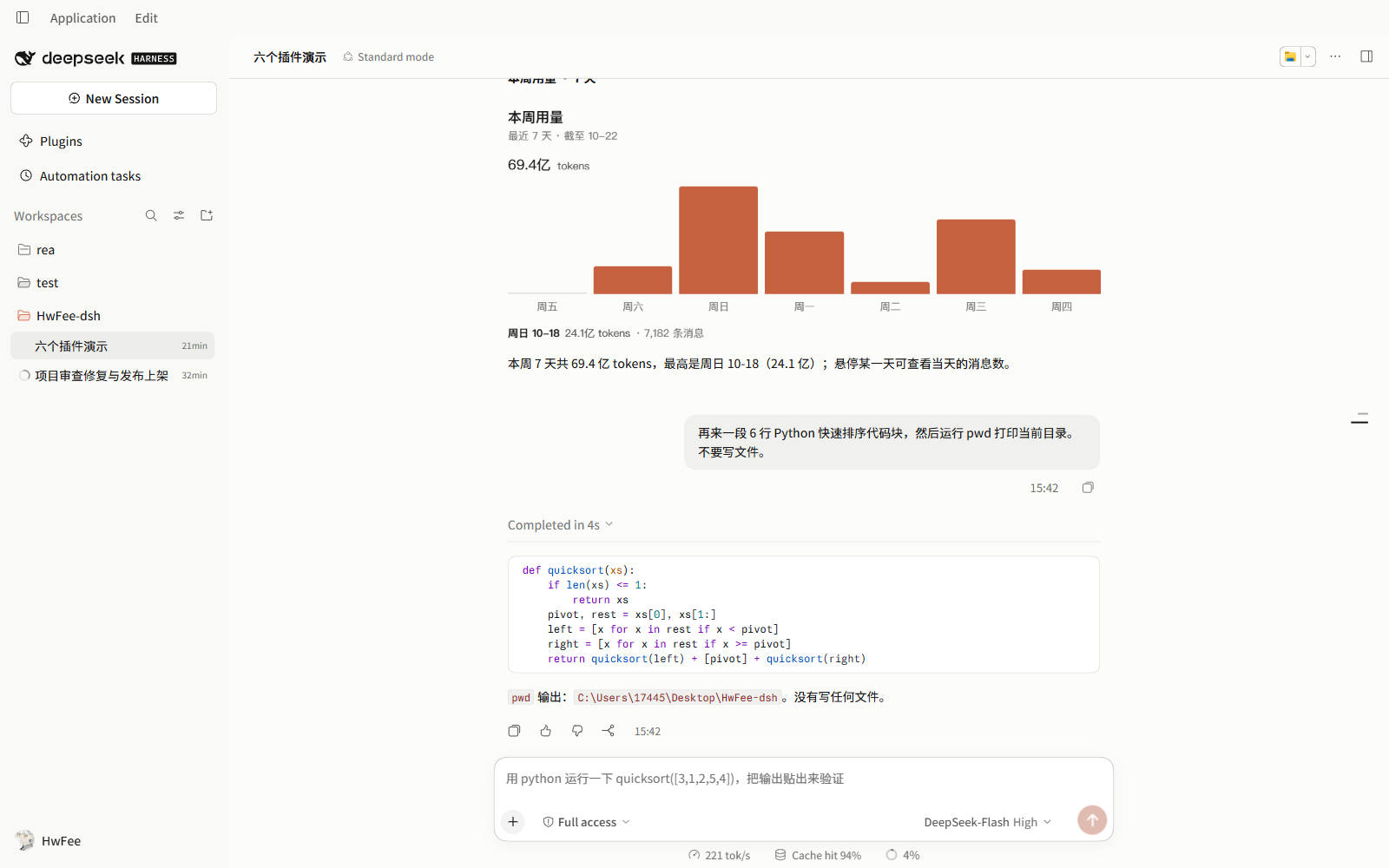
Task: Copy the user message at 15:42
Action: pyautogui.click(x=1088, y=488)
